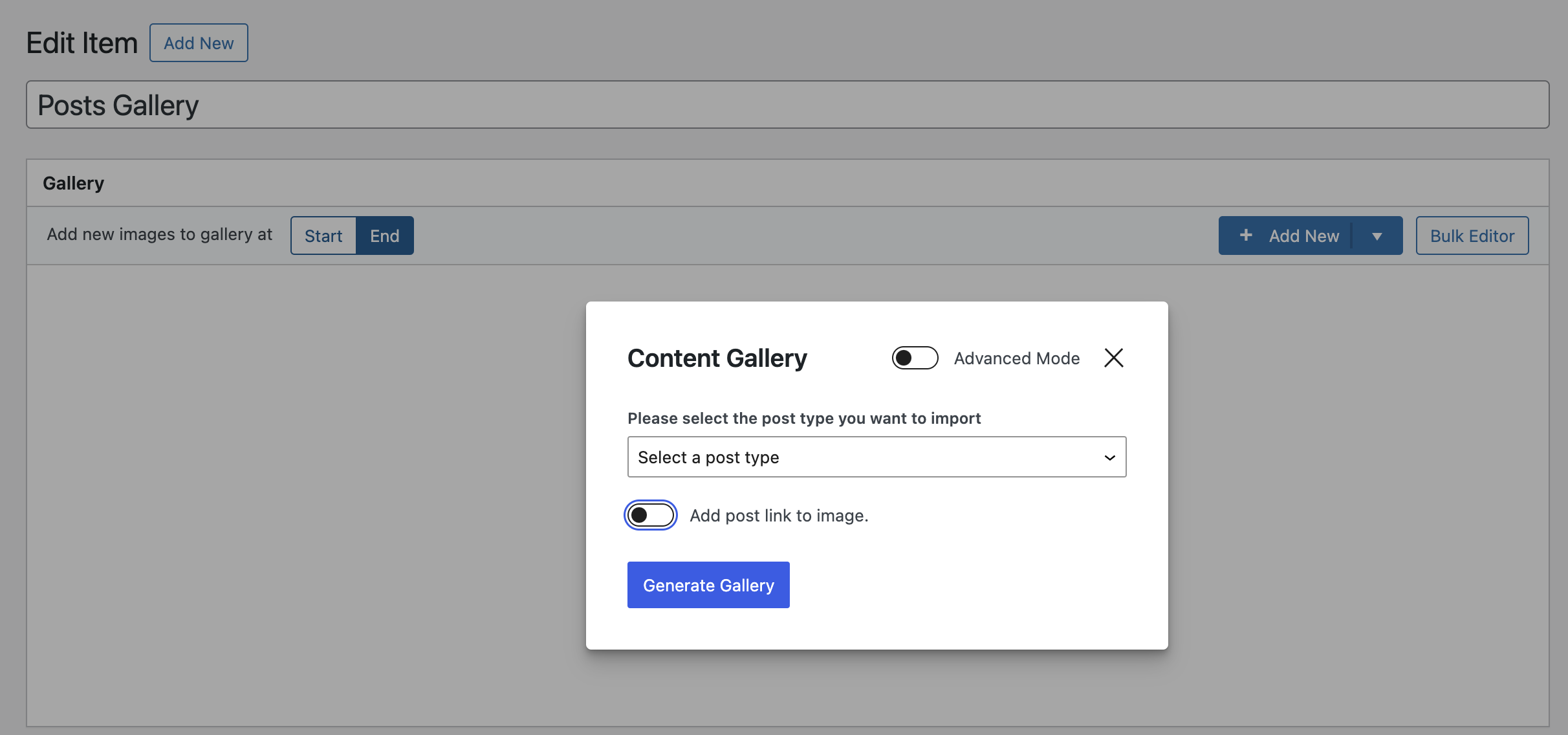
Task: Close the Content Gallery dialog with X
Action: click(1113, 358)
